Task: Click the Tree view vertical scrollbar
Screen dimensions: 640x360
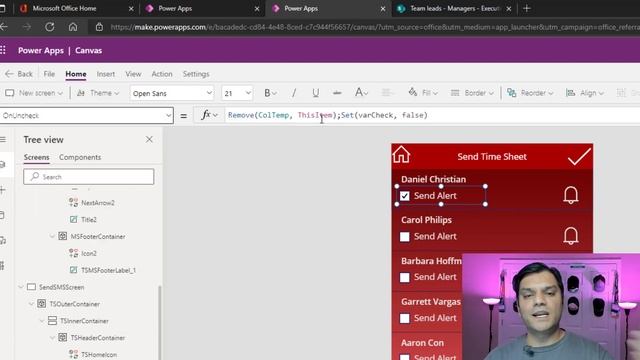Action: point(160,322)
